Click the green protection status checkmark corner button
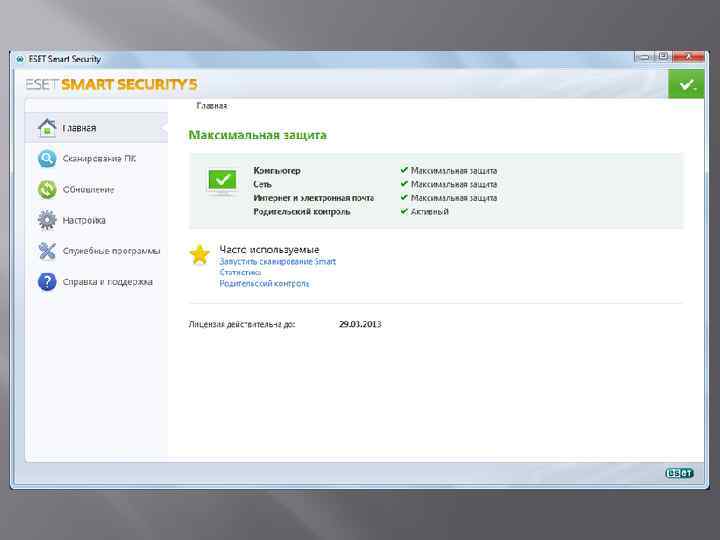 (686, 84)
